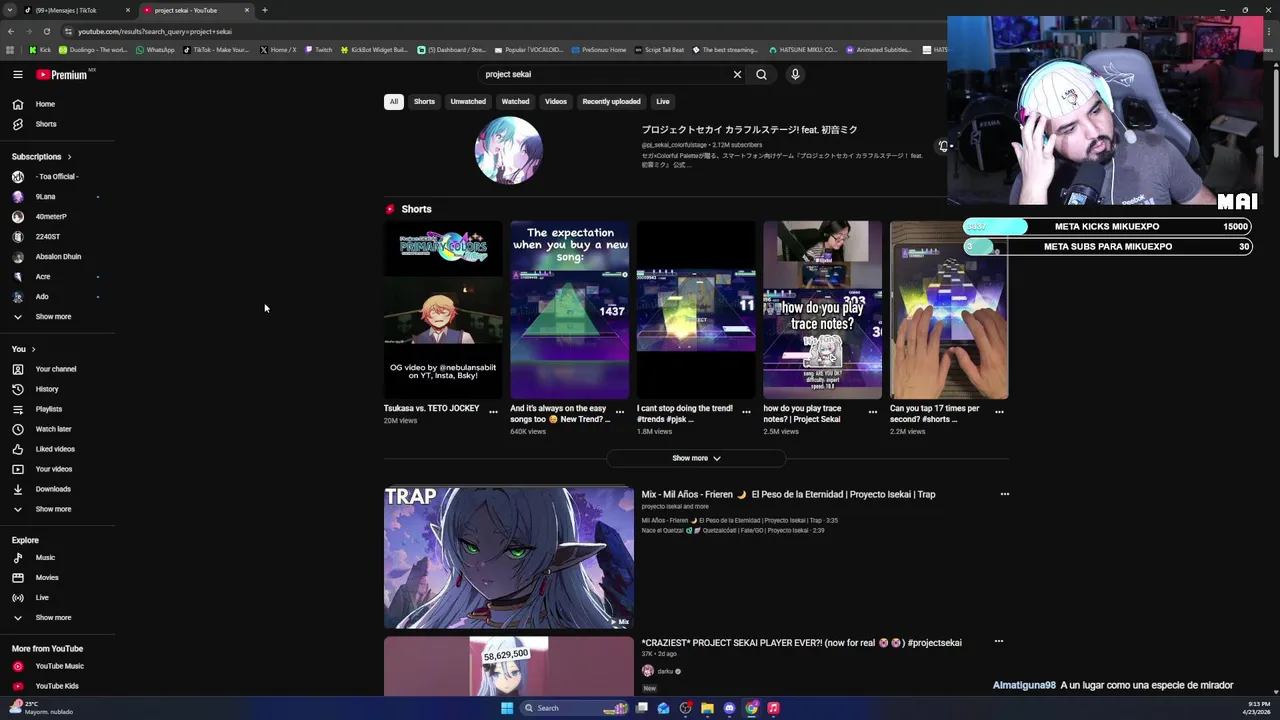Clear the search box with the X
1280x720 pixels.
(x=737, y=74)
